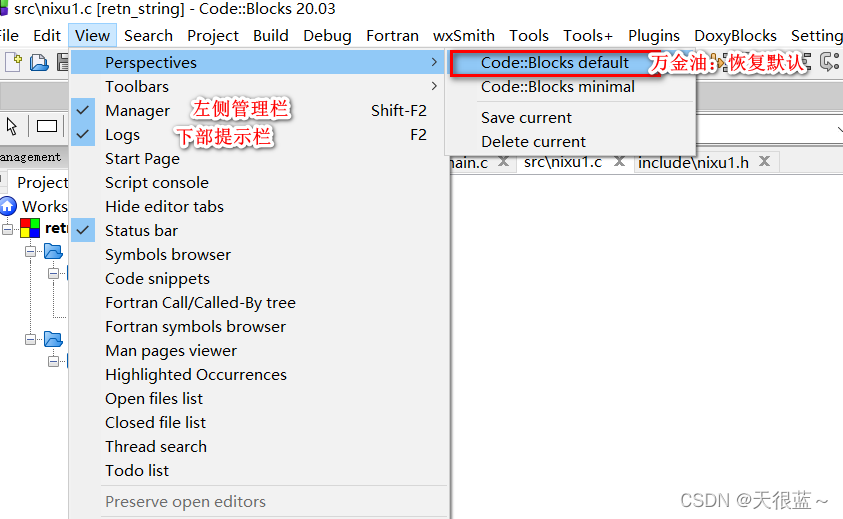Image resolution: width=843 pixels, height=519 pixels.
Task: Collapse the second folder node in project tree
Action: pos(31,339)
